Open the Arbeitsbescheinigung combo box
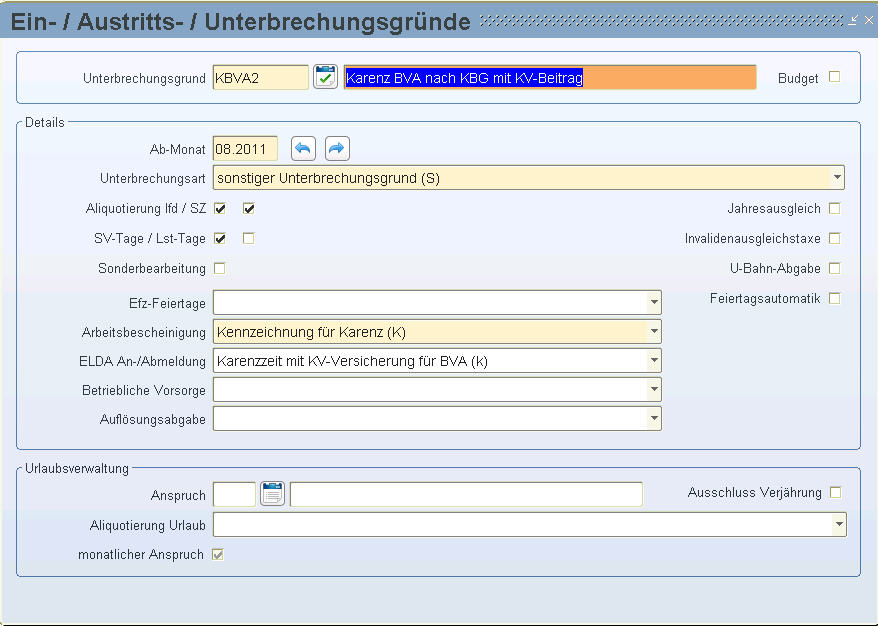878x626 pixels. coord(653,332)
